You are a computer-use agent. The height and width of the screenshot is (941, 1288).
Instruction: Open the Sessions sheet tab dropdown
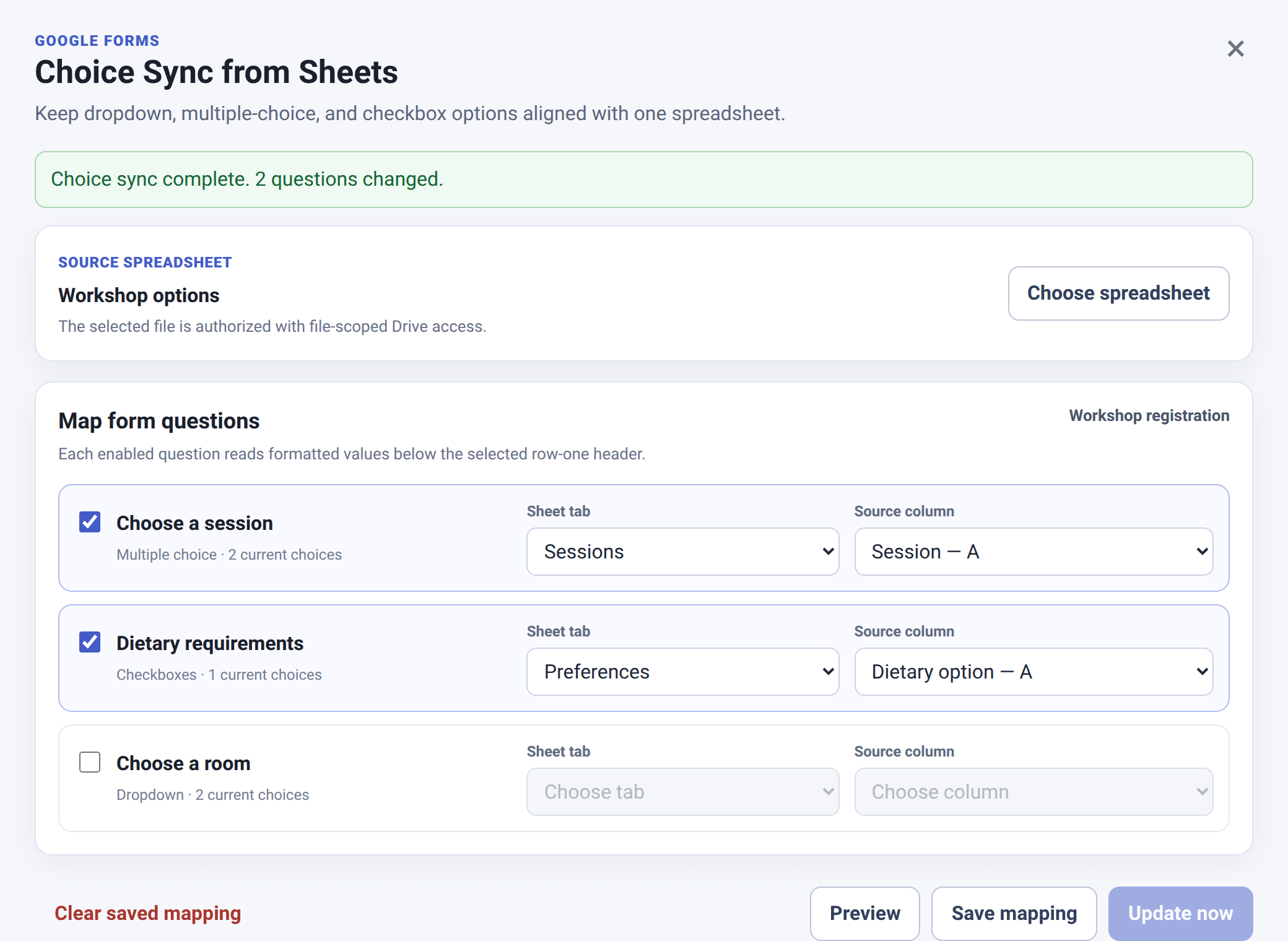pos(683,552)
